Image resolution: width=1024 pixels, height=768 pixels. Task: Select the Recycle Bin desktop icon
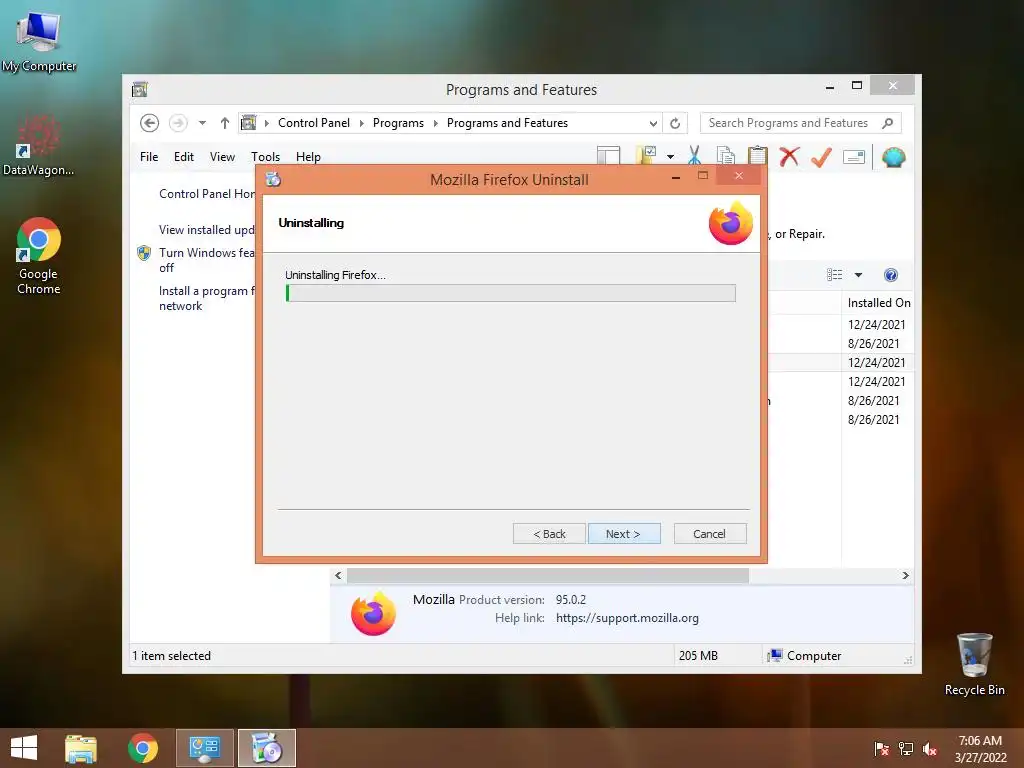click(974, 664)
